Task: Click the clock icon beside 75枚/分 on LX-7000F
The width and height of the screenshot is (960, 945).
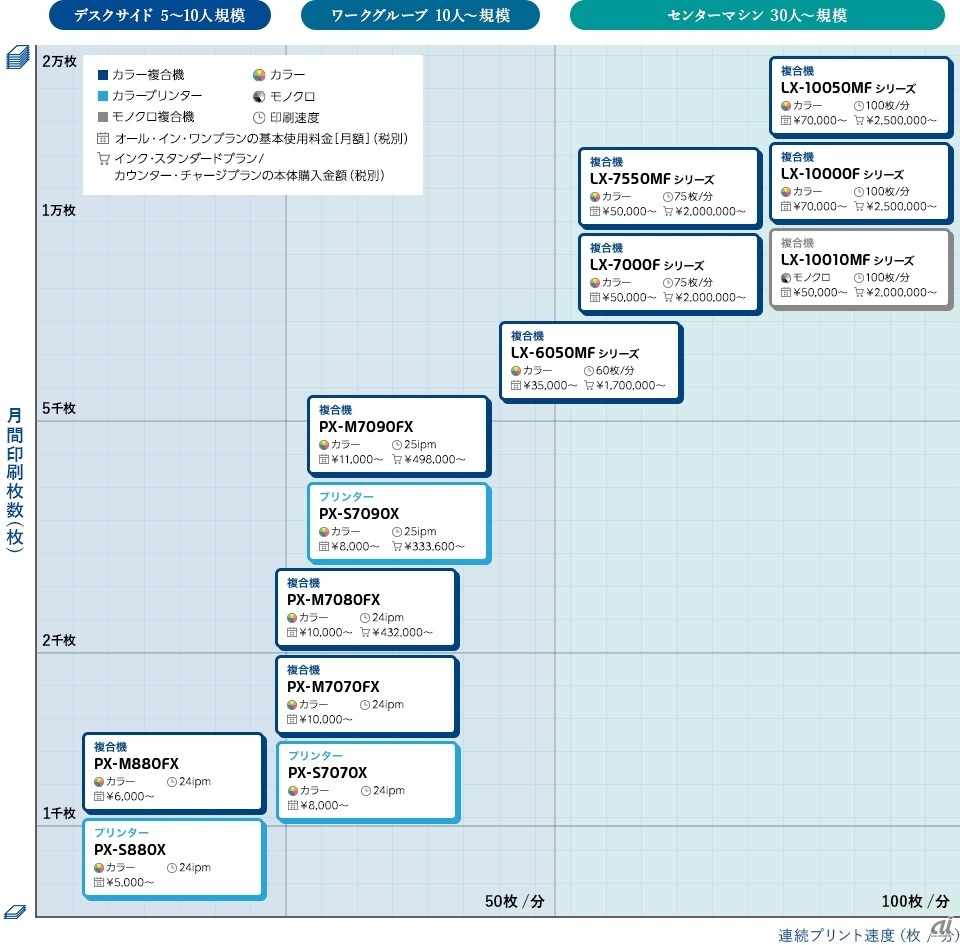Action: pyautogui.click(x=667, y=283)
